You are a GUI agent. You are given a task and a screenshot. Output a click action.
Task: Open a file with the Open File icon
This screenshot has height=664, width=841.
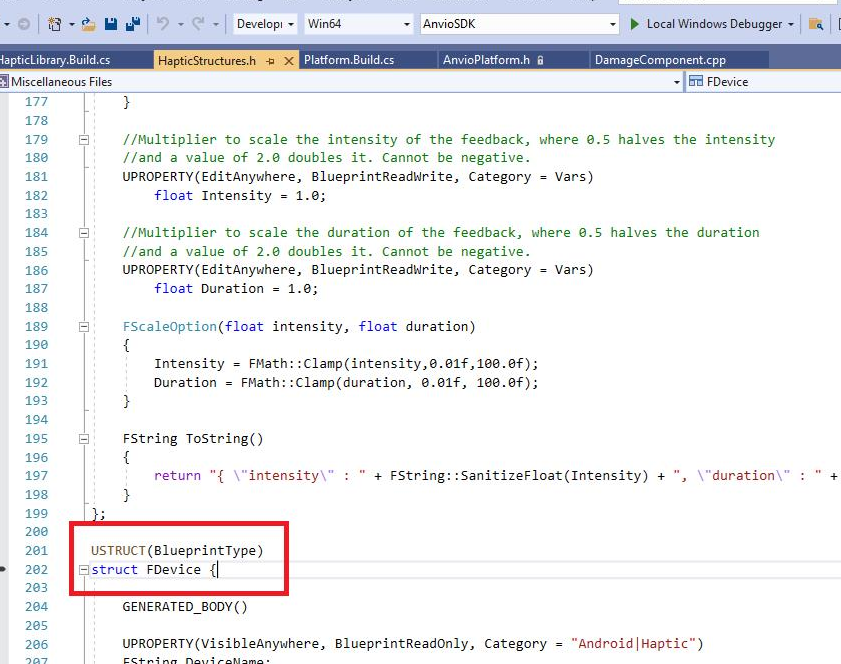pos(87,22)
